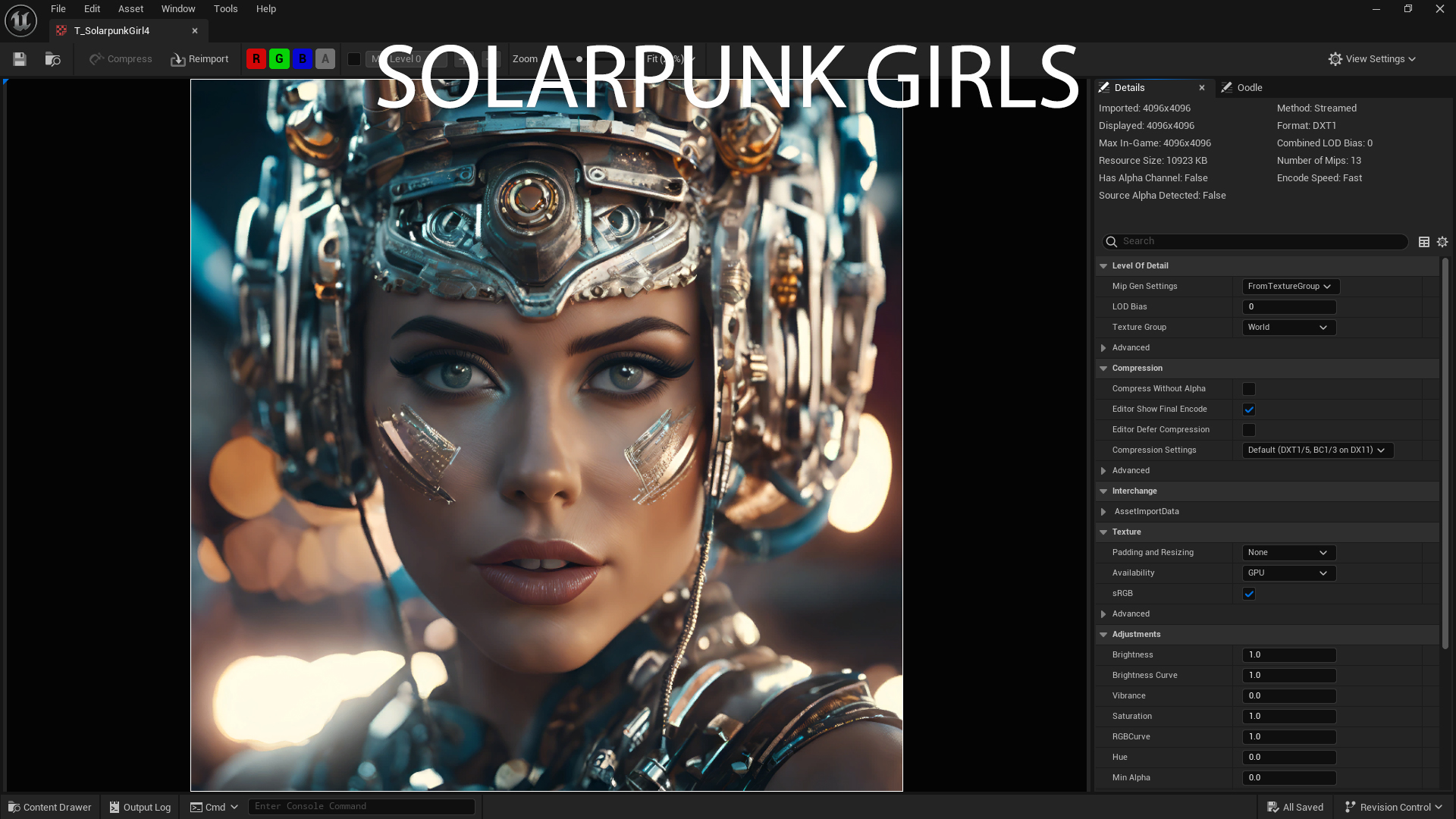This screenshot has width=1456, height=819.
Task: Enable Editor Defer Compression checkbox
Action: point(1249,430)
